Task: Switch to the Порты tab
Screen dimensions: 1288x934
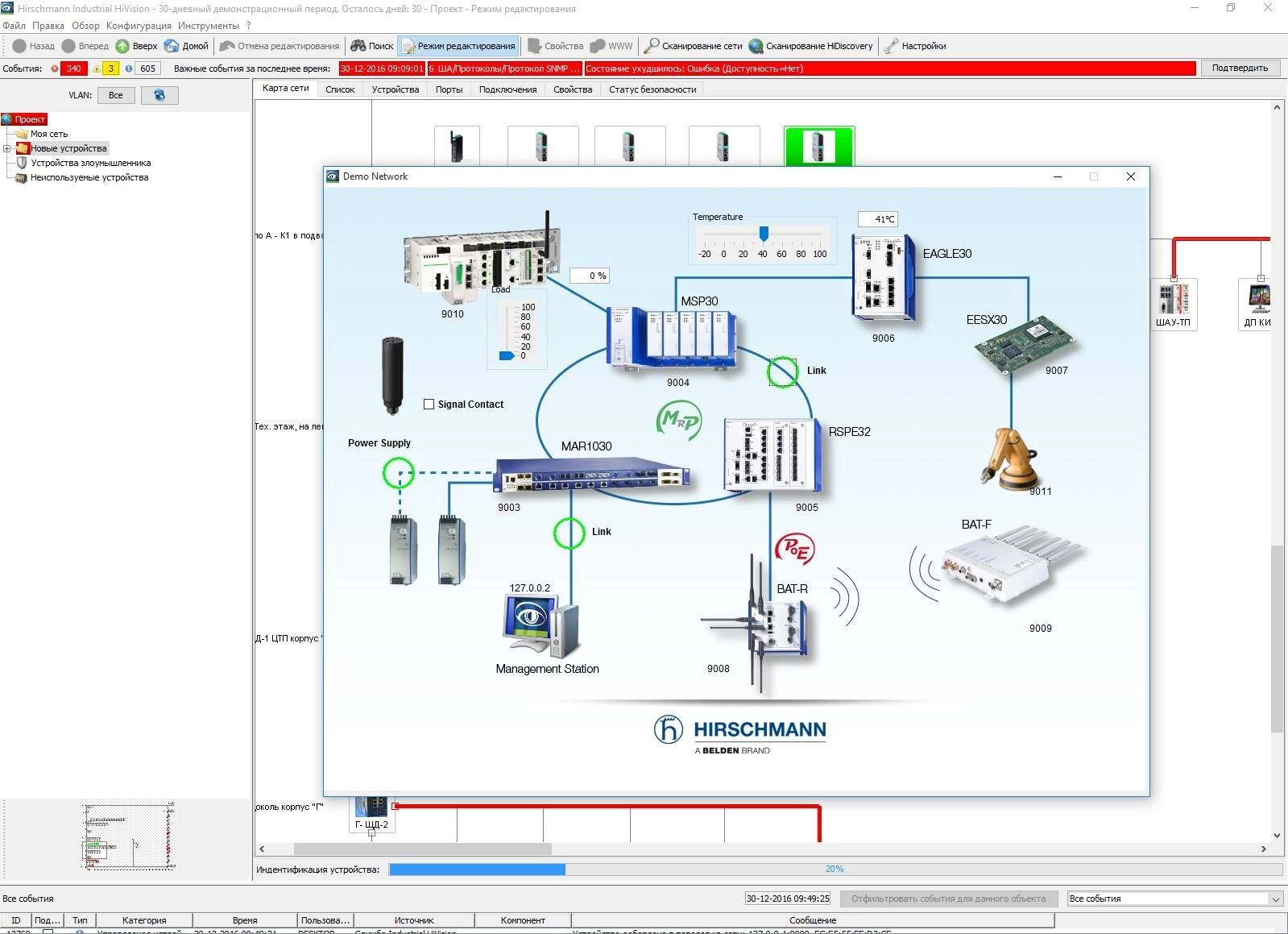Action: coord(449,89)
